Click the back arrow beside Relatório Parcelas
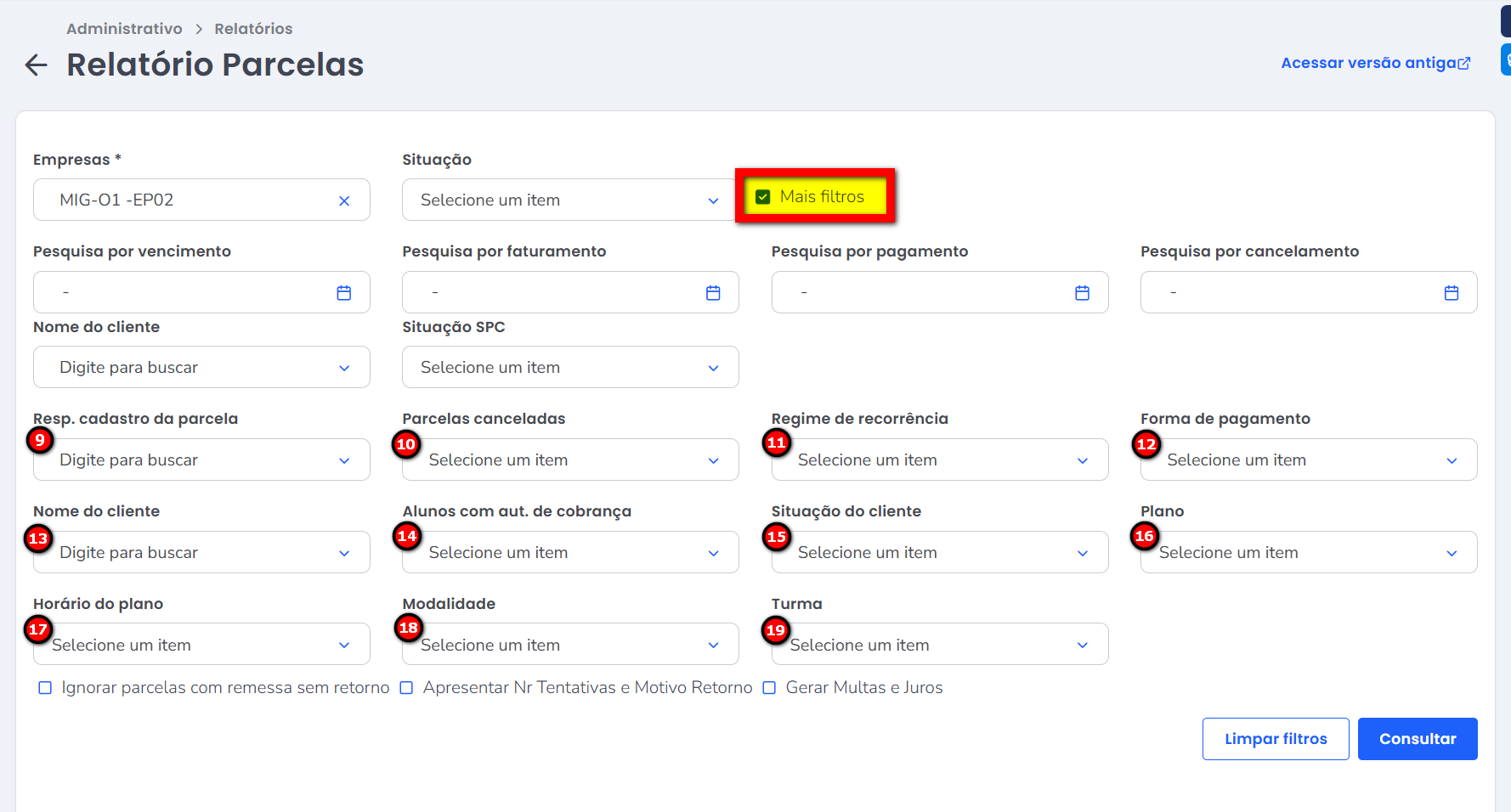This screenshot has height=812, width=1511. (x=36, y=65)
